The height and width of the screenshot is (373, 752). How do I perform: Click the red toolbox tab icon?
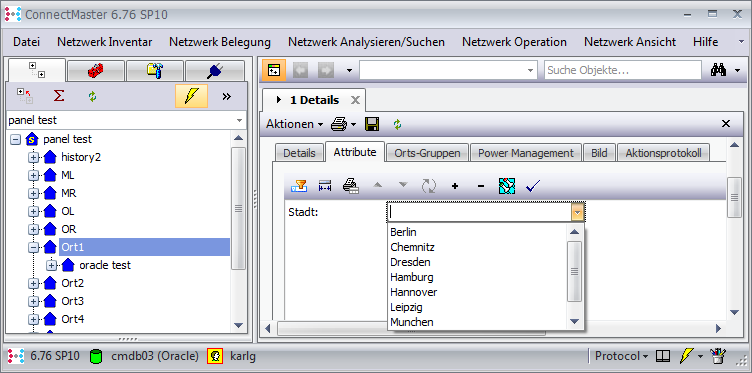(x=96, y=71)
